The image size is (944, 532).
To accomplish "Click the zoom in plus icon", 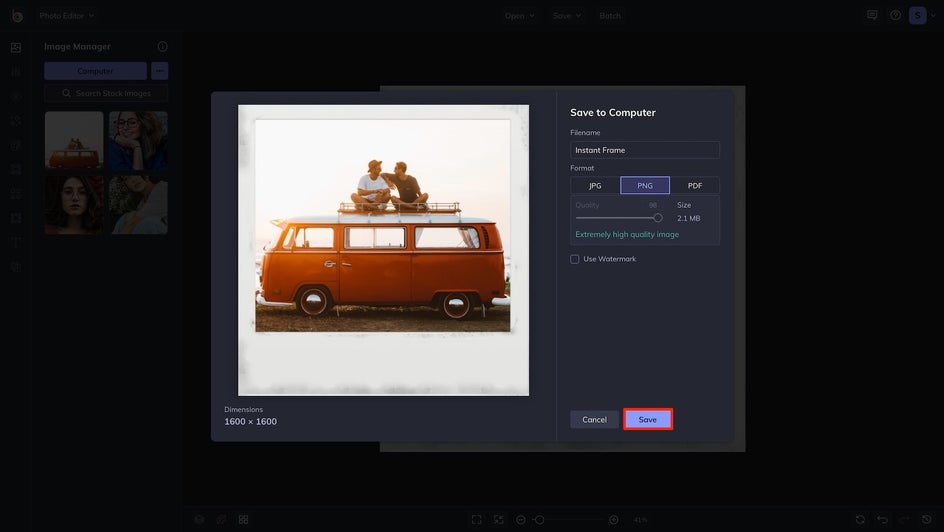I will click(x=613, y=519).
